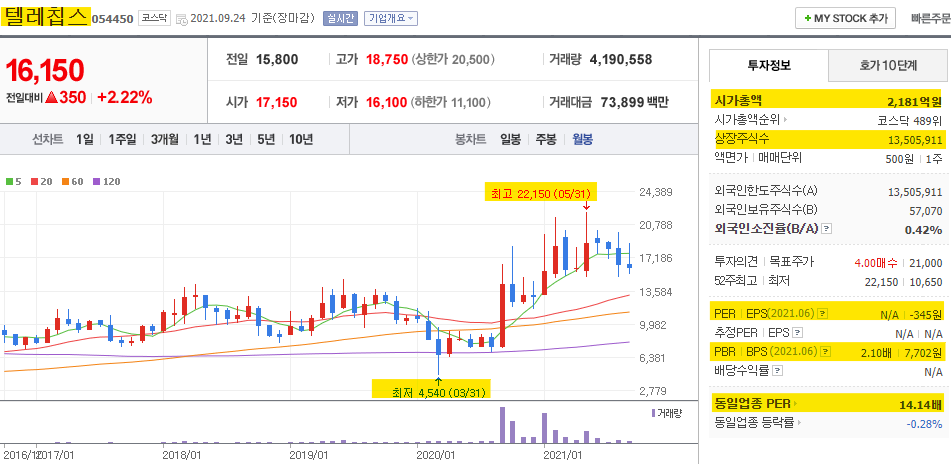Select the 1년 line chart
The image size is (951, 464).
pyautogui.click(x=202, y=140)
